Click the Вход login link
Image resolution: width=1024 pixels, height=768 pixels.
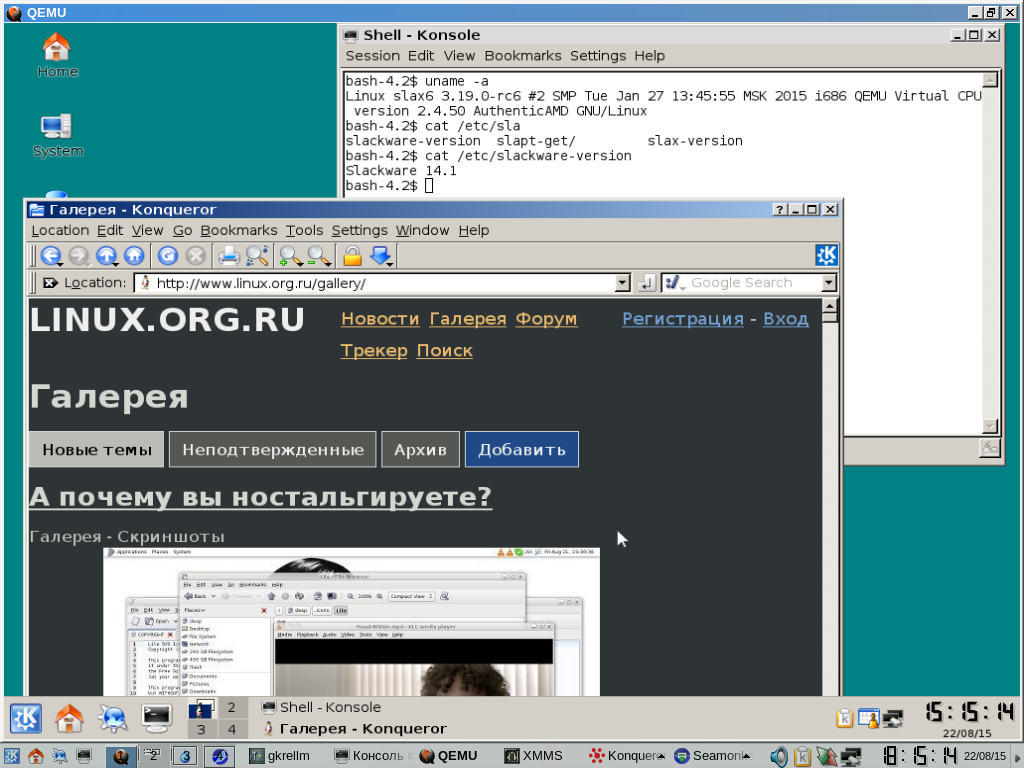coord(786,319)
